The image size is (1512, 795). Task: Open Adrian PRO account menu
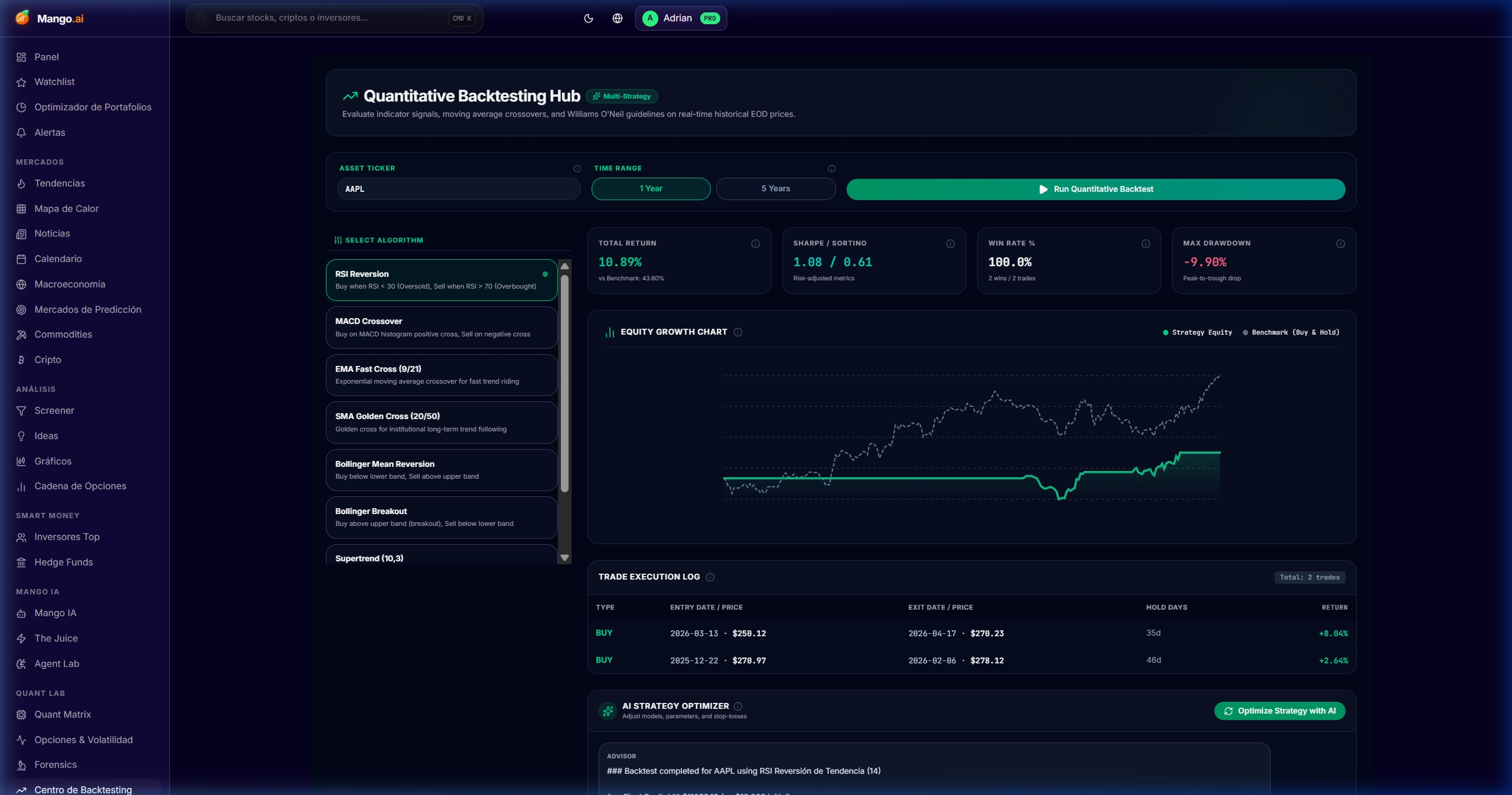coord(681,18)
